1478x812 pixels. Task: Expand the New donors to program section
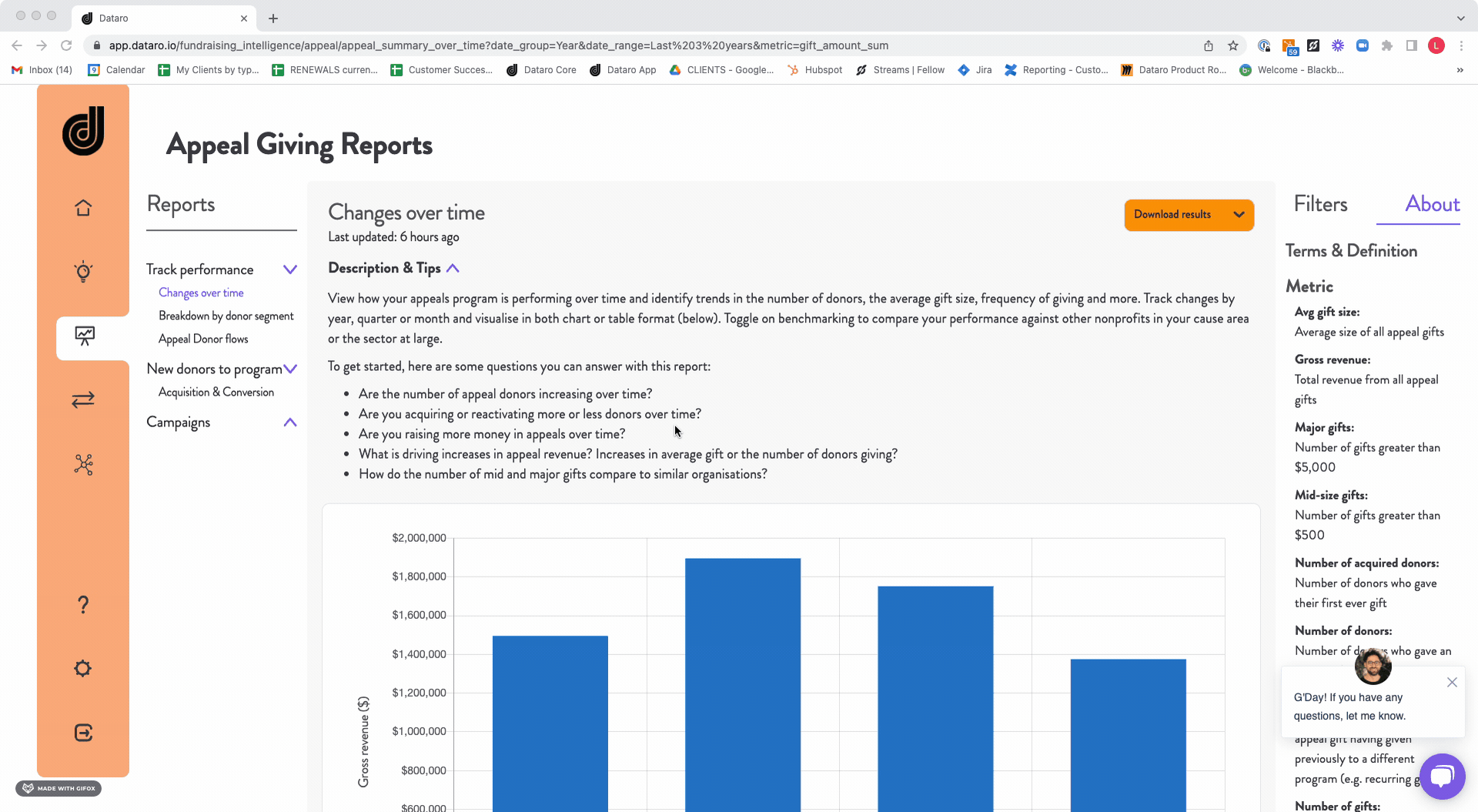pos(290,369)
